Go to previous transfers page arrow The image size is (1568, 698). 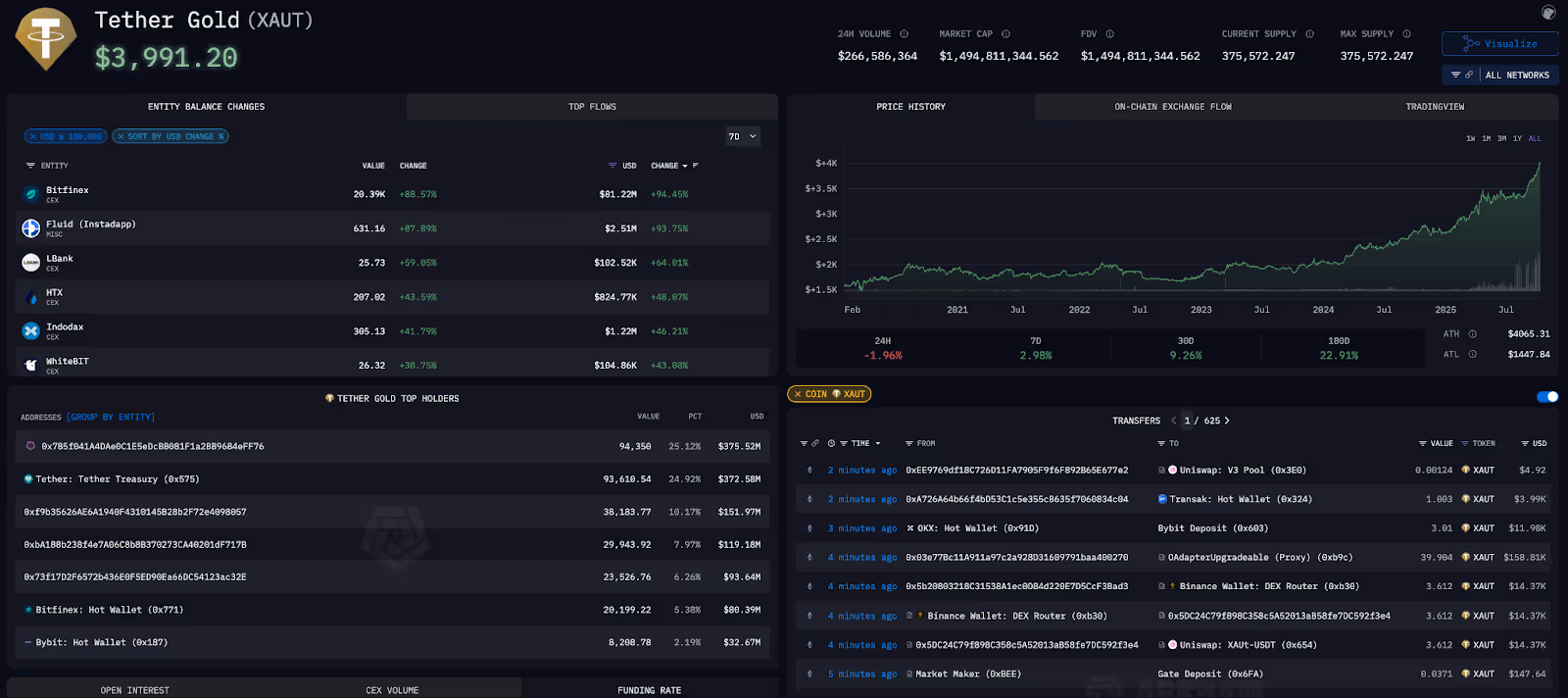click(x=1174, y=422)
